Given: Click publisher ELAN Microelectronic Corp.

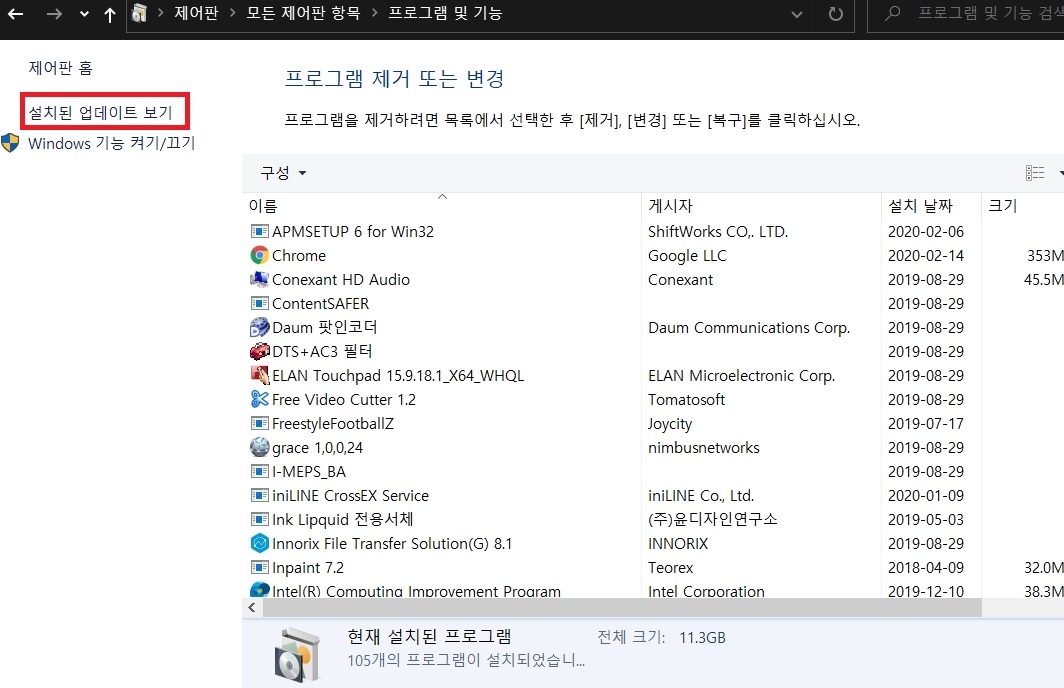Looking at the screenshot, I should point(741,376).
